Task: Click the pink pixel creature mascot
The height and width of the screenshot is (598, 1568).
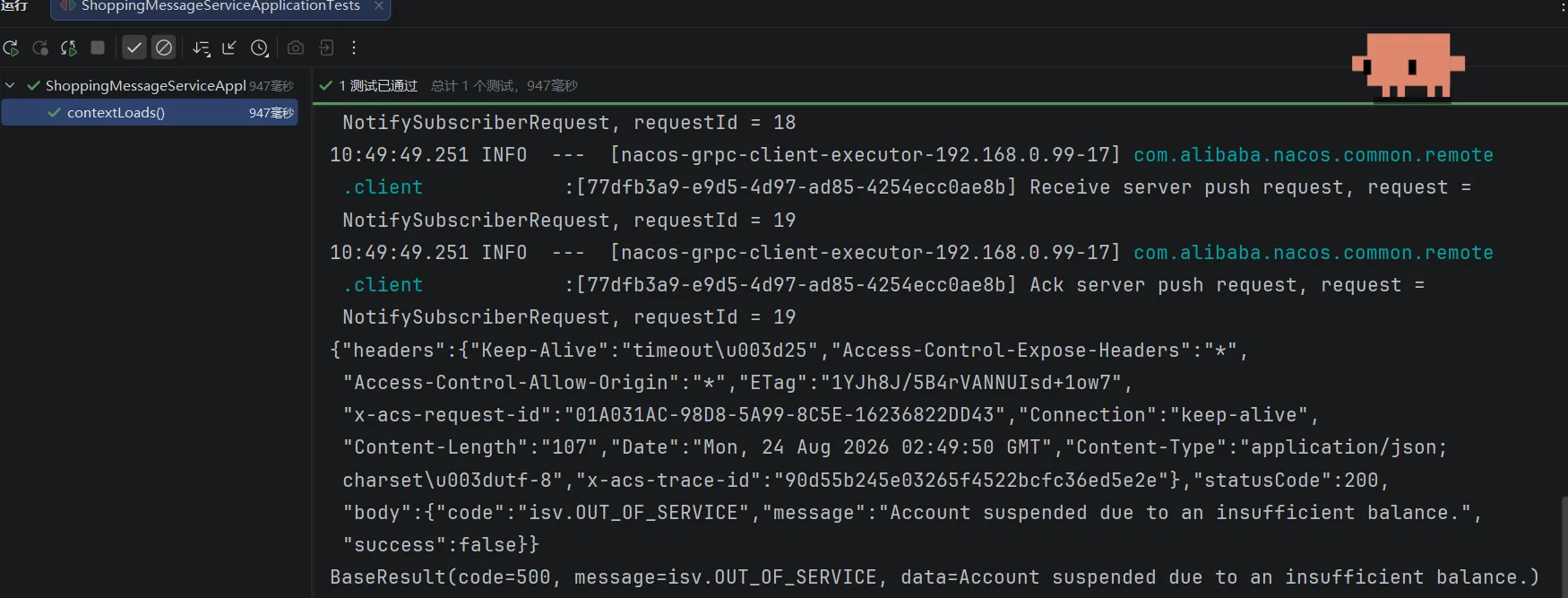Action: [1408, 65]
